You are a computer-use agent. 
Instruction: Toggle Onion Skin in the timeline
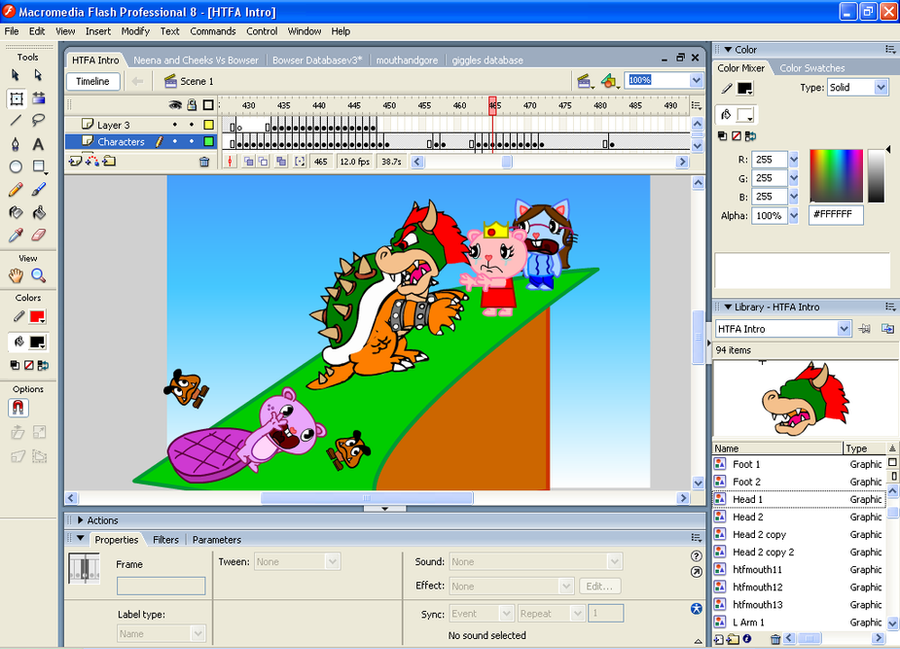(249, 162)
